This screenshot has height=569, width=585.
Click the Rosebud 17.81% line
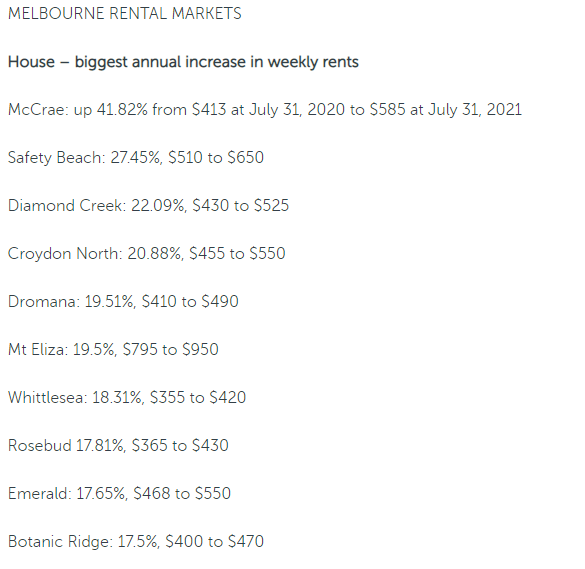click(118, 445)
